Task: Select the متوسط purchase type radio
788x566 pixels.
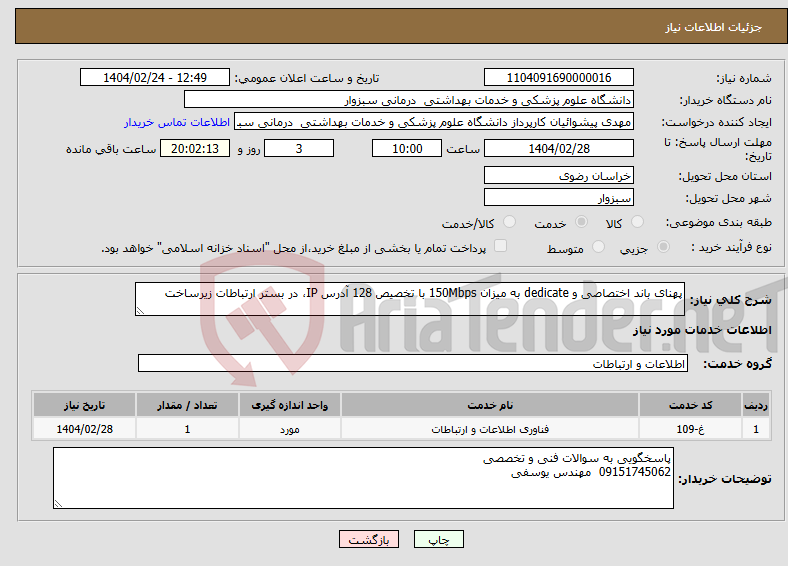Action: [x=598, y=247]
